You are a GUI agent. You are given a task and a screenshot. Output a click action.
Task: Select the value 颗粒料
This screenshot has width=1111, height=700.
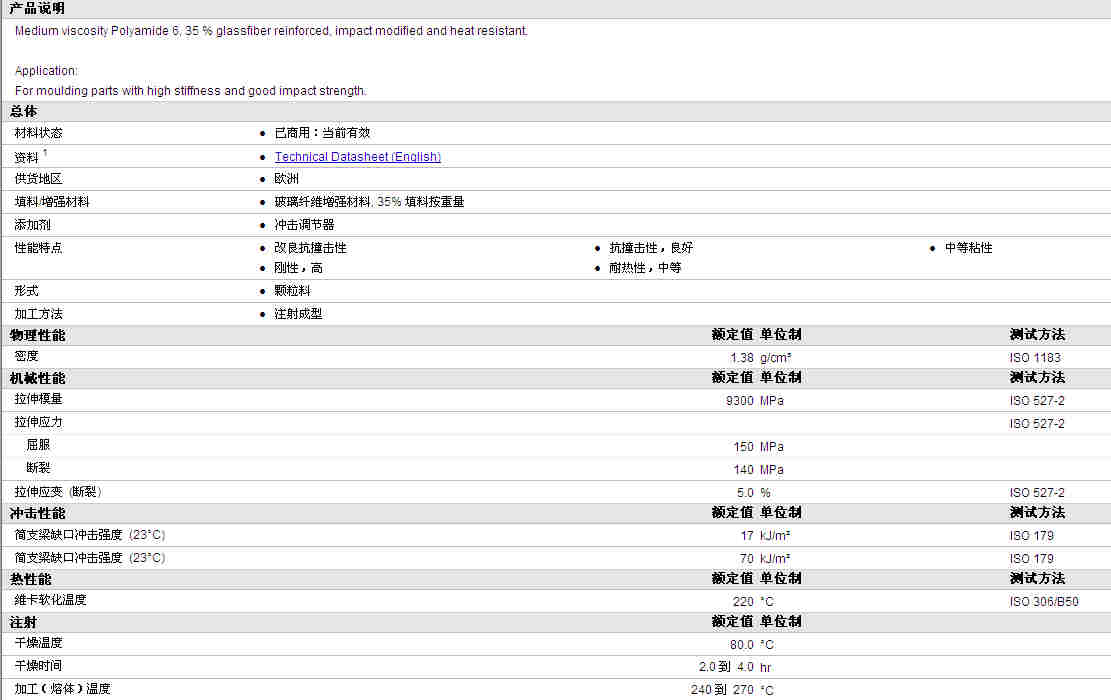pyautogui.click(x=292, y=291)
